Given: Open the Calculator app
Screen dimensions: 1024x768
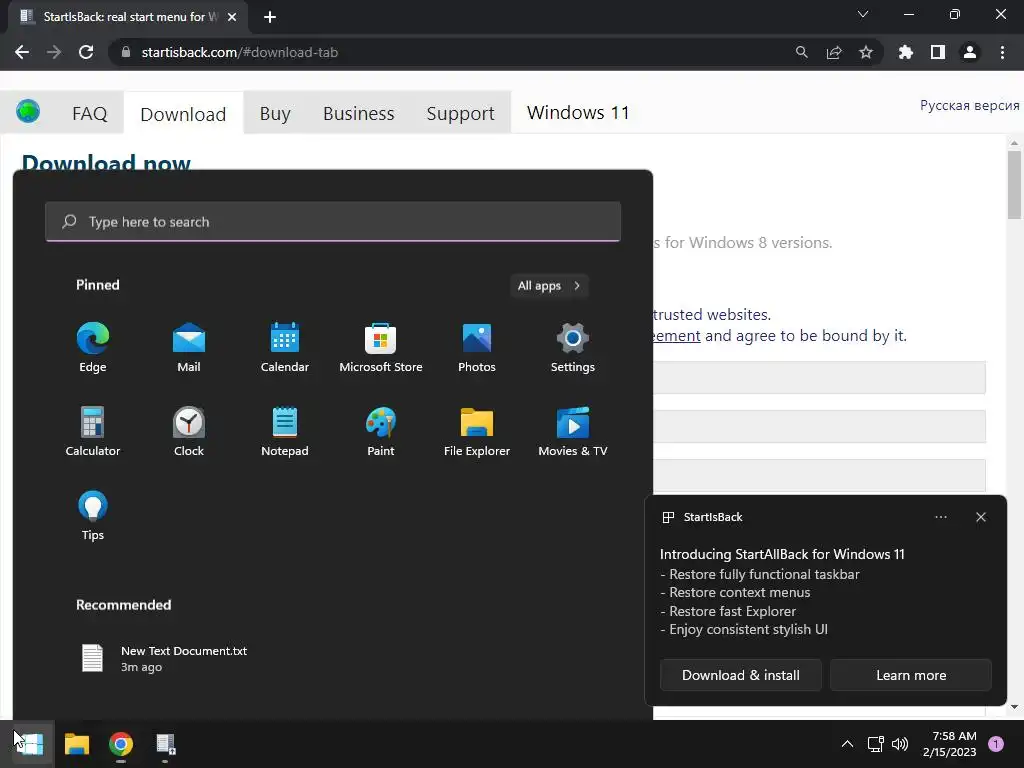Looking at the screenshot, I should pos(93,431).
